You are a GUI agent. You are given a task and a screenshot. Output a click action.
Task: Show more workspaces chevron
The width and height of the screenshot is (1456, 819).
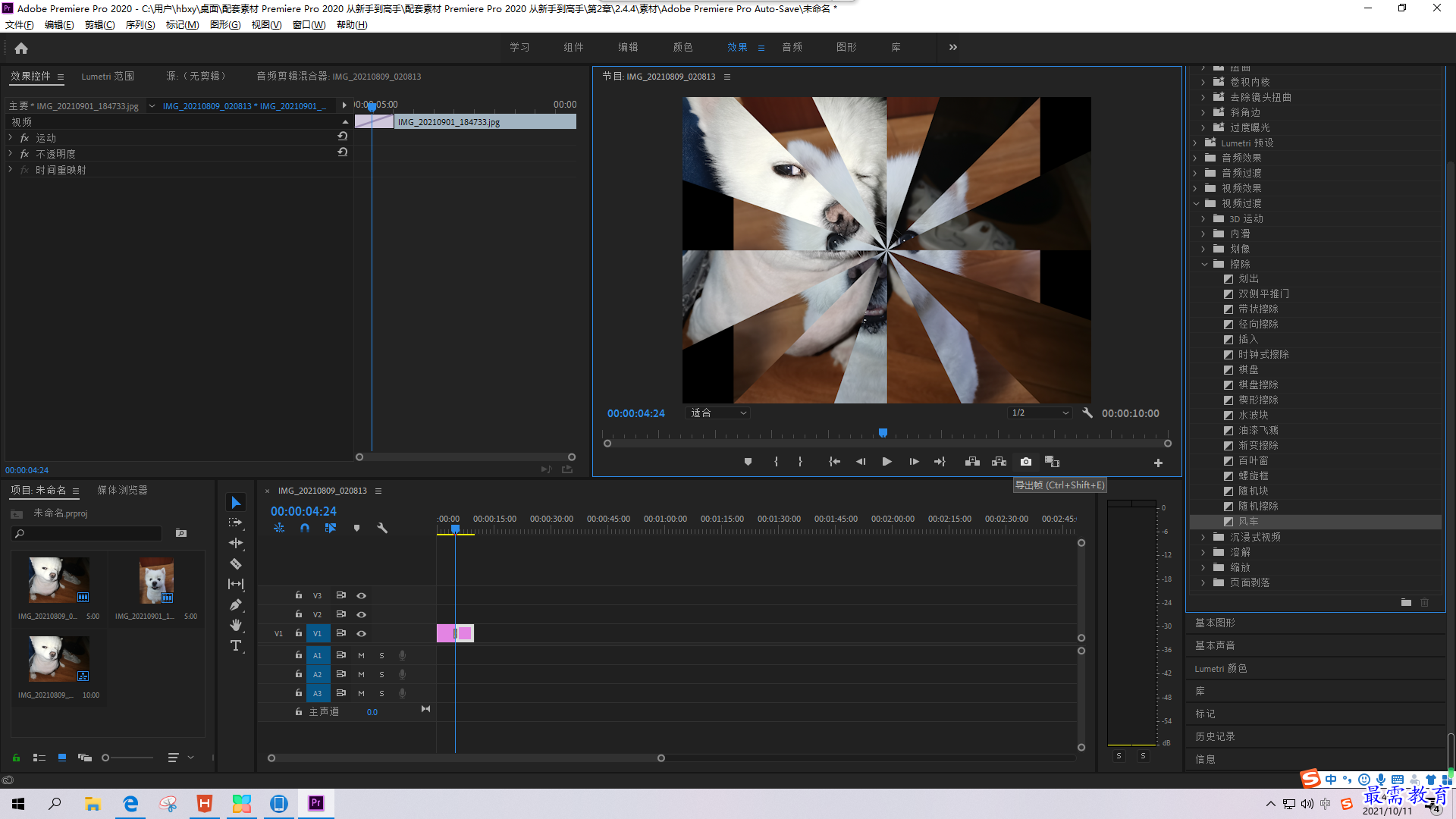(953, 47)
